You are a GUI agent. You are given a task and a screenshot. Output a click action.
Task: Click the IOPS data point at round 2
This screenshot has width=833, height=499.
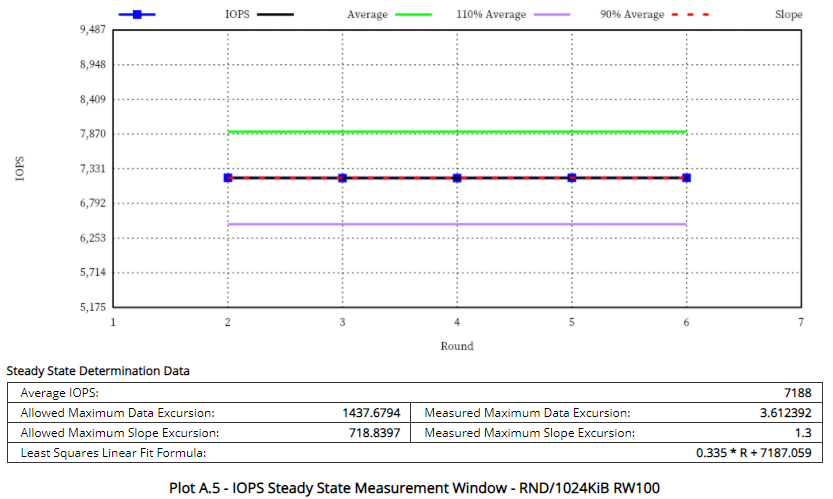coord(228,177)
